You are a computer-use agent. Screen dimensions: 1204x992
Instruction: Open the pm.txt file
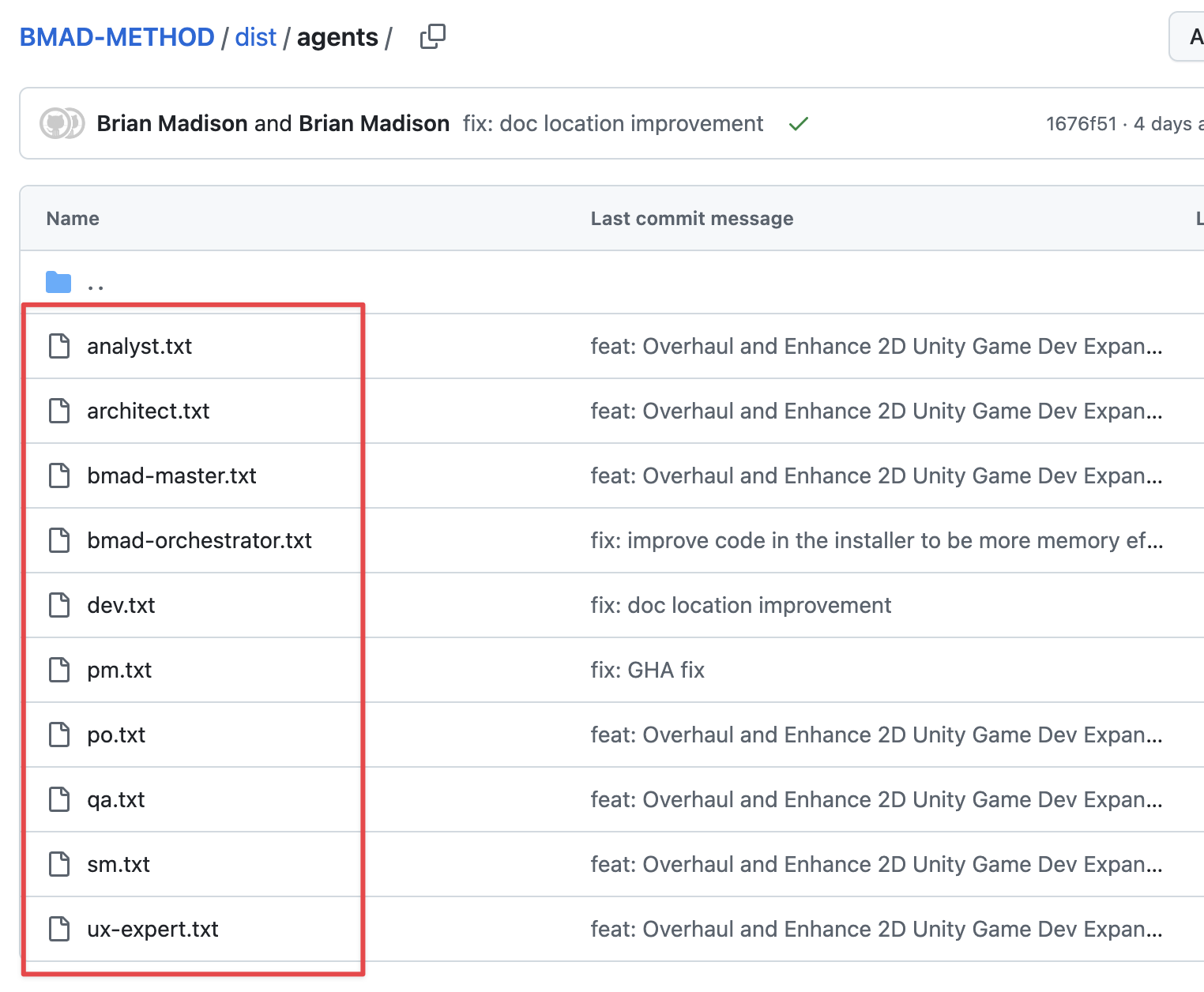(x=119, y=670)
